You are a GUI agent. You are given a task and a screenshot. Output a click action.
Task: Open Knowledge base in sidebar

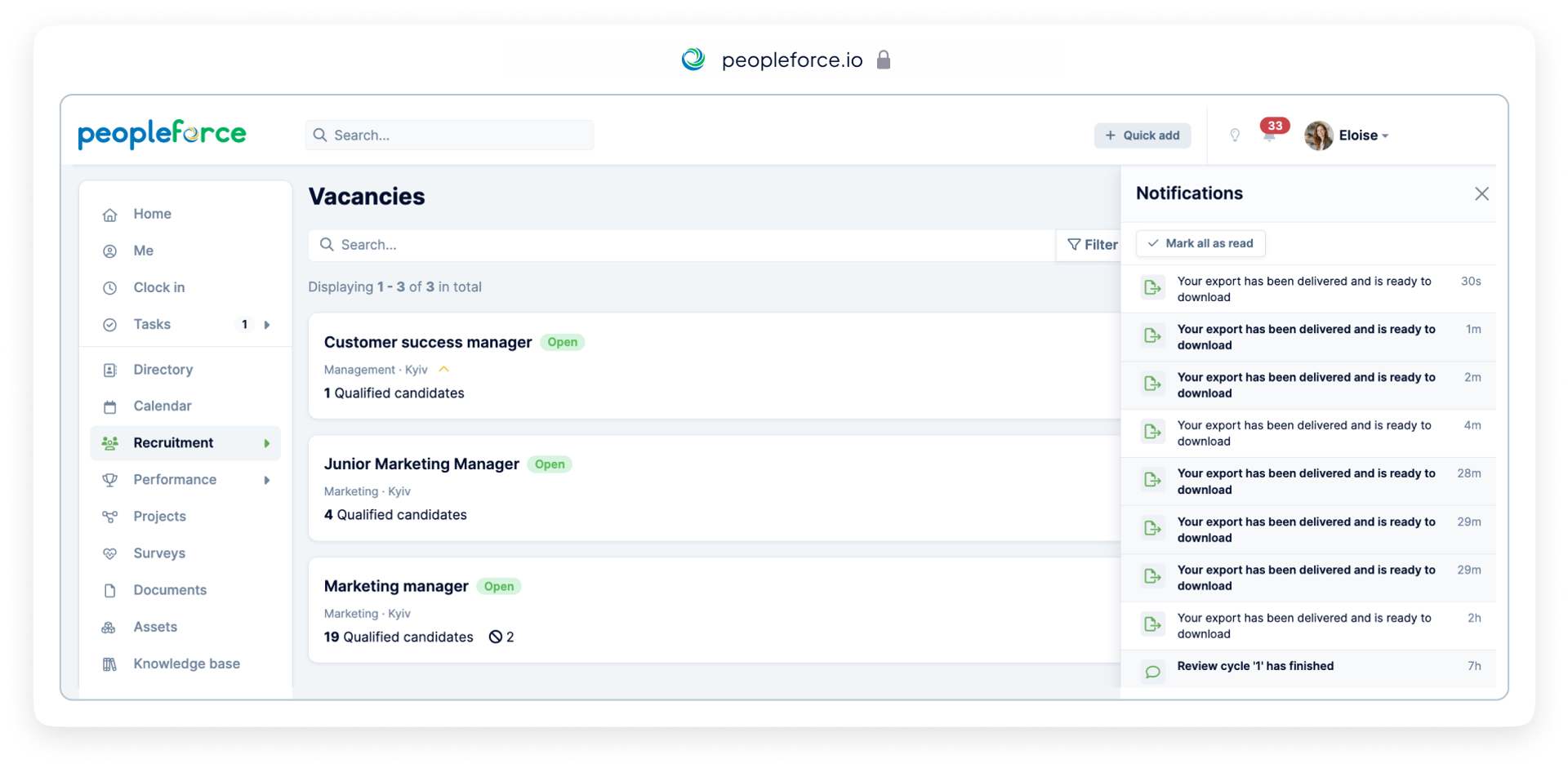point(186,664)
